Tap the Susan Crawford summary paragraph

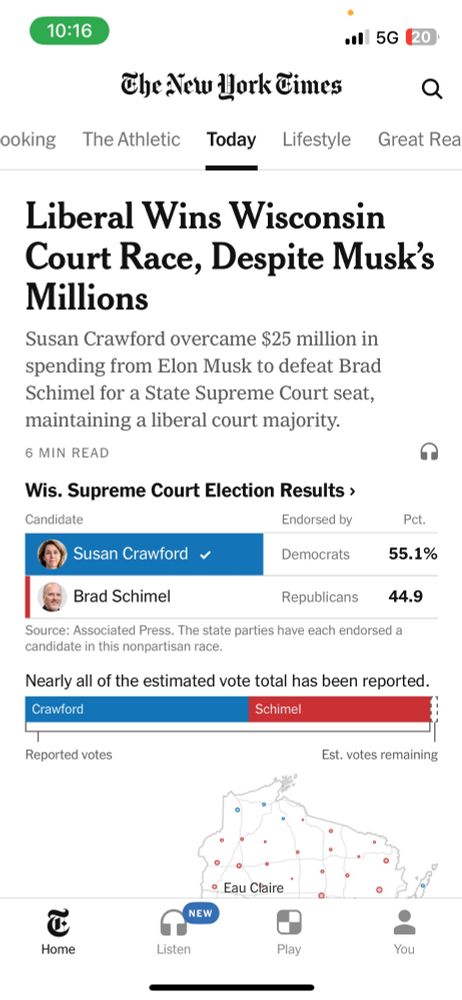click(x=204, y=379)
